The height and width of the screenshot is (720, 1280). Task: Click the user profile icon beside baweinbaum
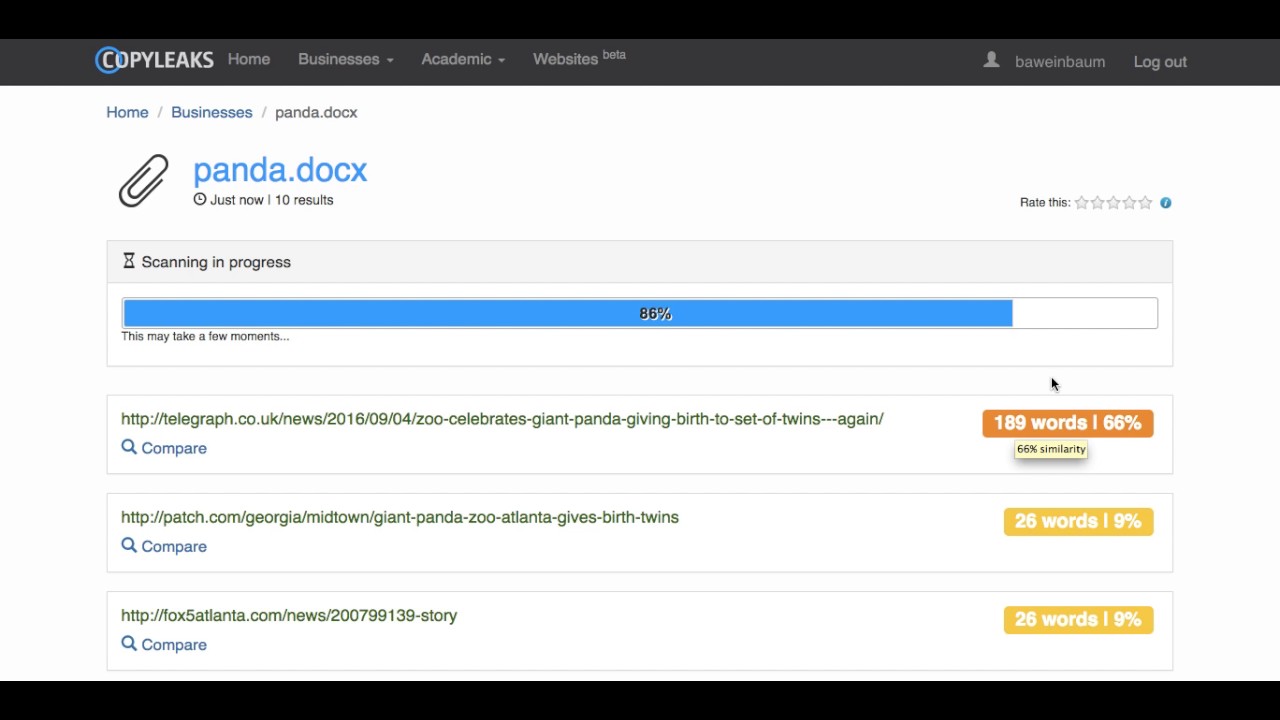[991, 60]
